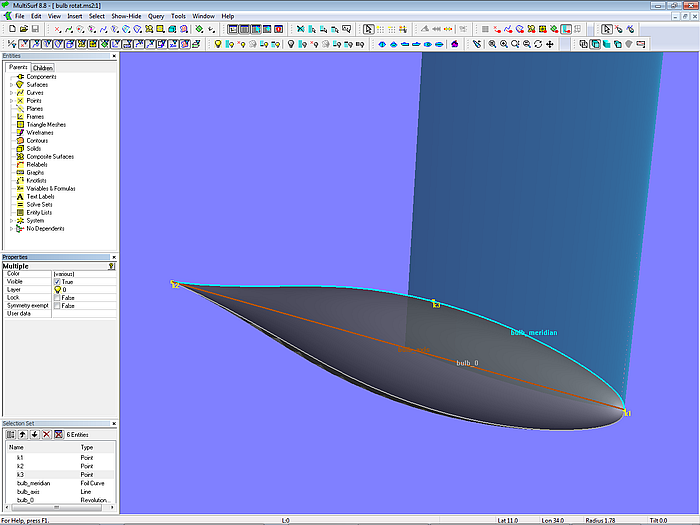Click the New file icon
This screenshot has width=700, height=525.
point(10,30)
